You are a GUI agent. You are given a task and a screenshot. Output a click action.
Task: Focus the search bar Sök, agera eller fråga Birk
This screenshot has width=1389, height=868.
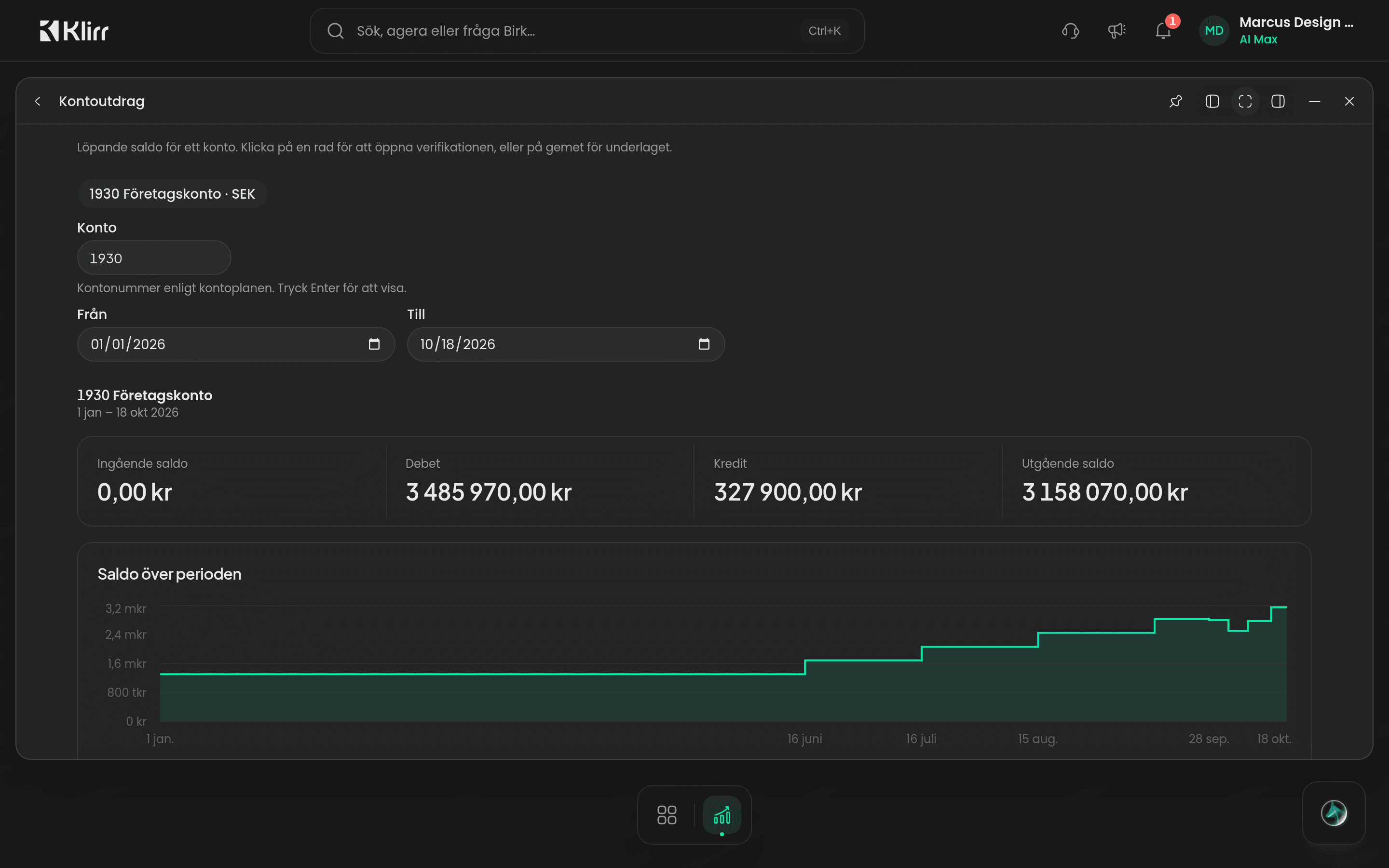[x=586, y=31]
